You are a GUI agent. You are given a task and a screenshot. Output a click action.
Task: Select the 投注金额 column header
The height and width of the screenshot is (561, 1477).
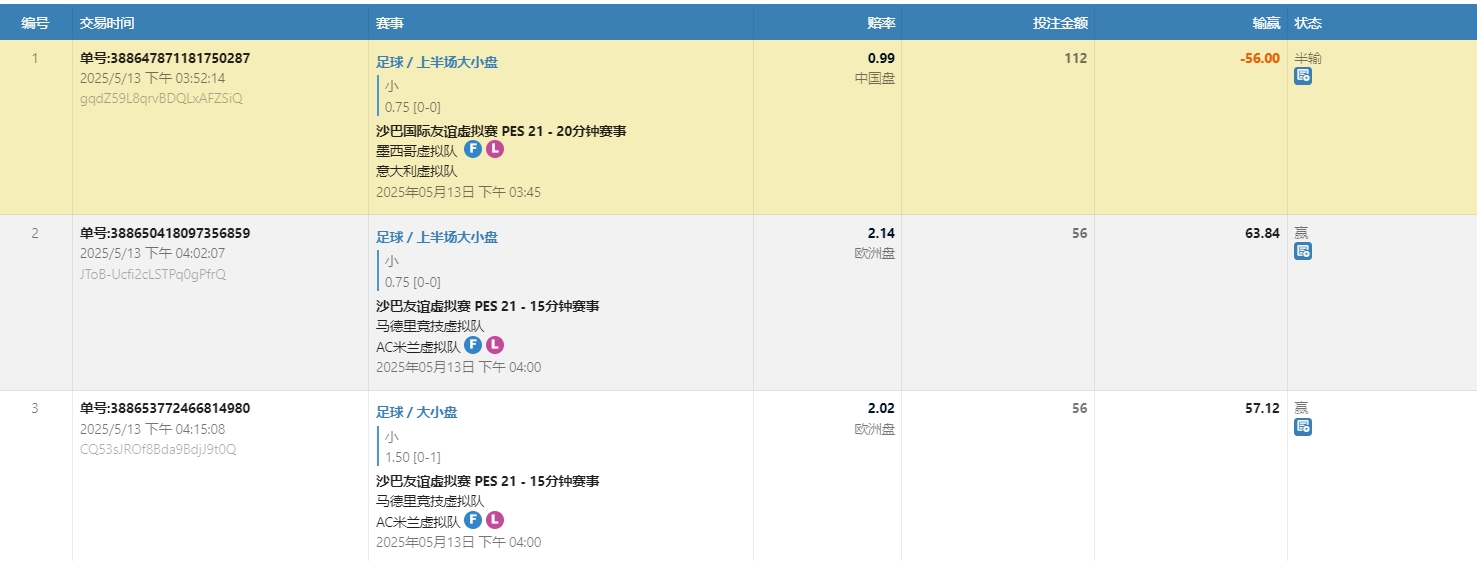[x=1059, y=22]
